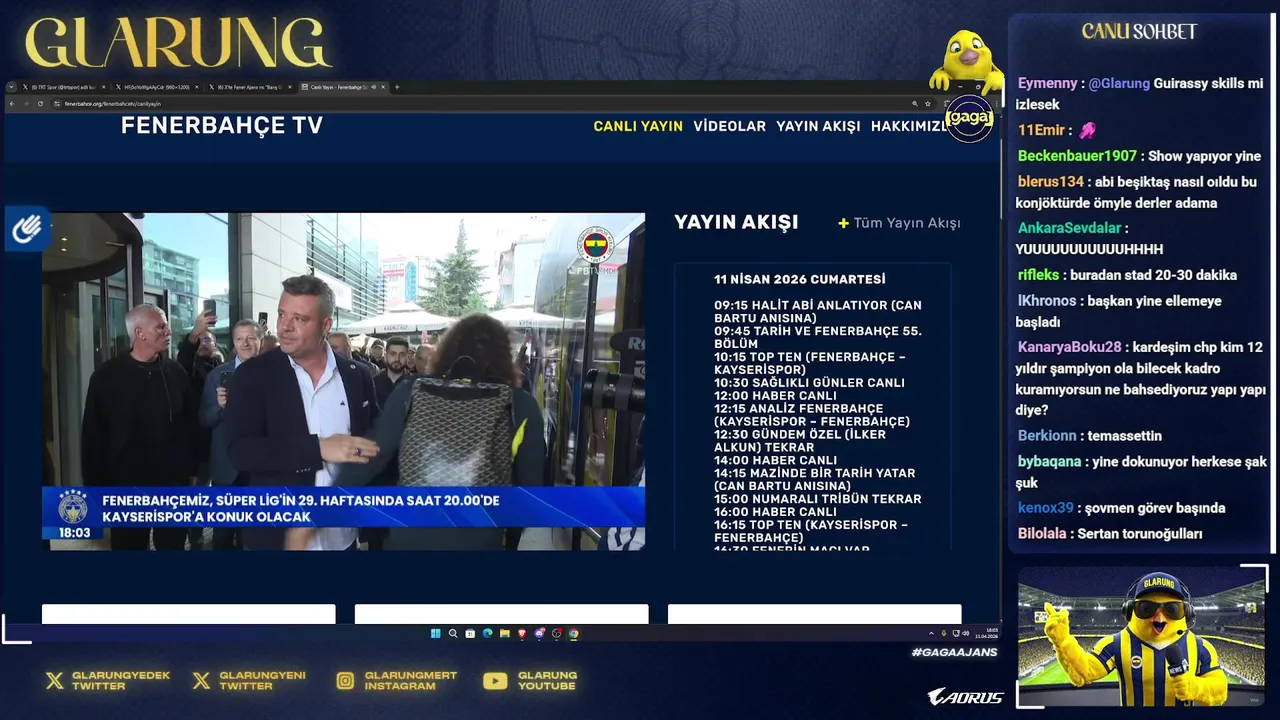1280x720 pixels.
Task: Click username kenox39 in chat
Action: click(1045, 508)
